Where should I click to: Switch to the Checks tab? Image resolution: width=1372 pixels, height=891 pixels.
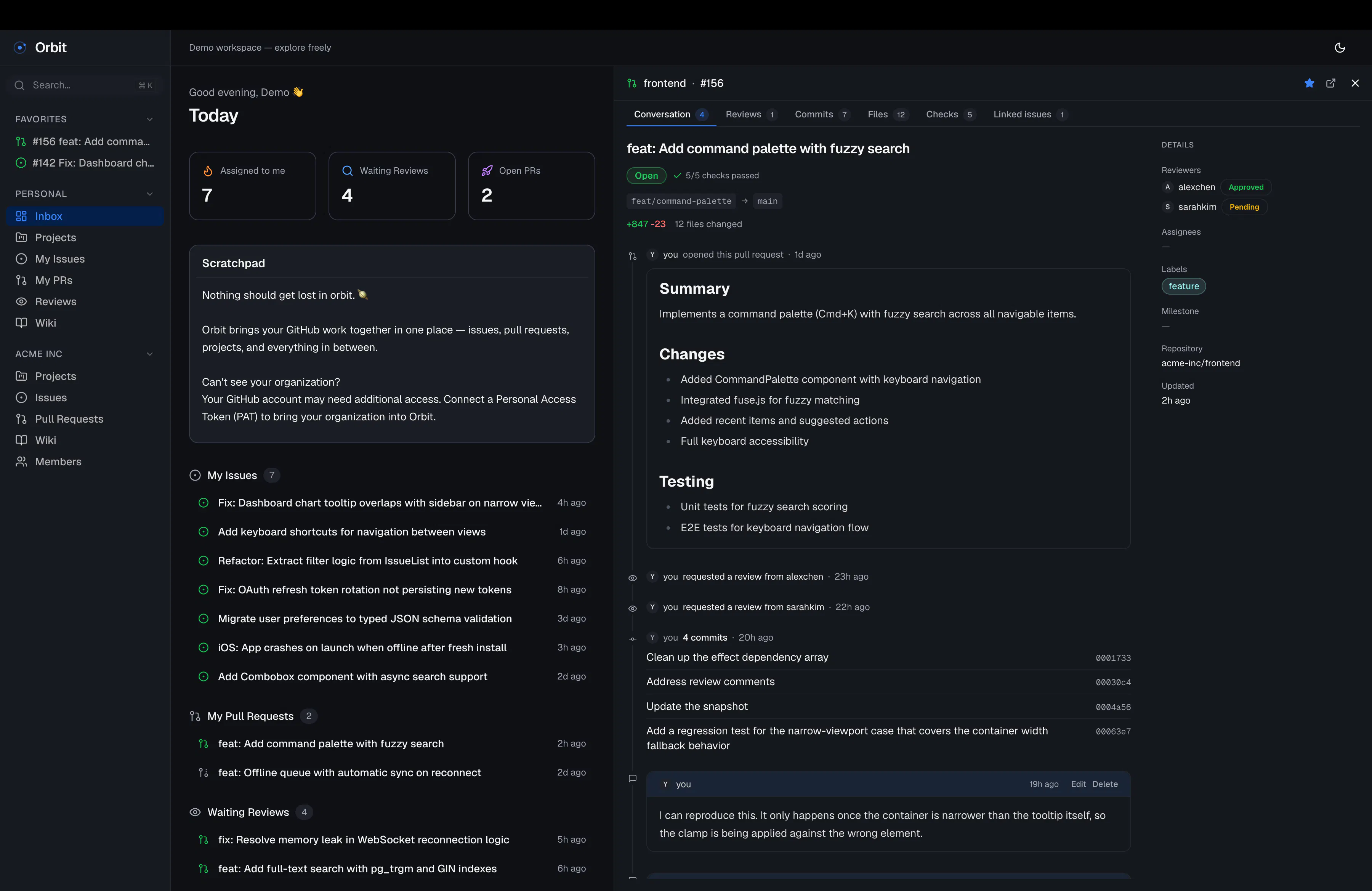tap(950, 114)
